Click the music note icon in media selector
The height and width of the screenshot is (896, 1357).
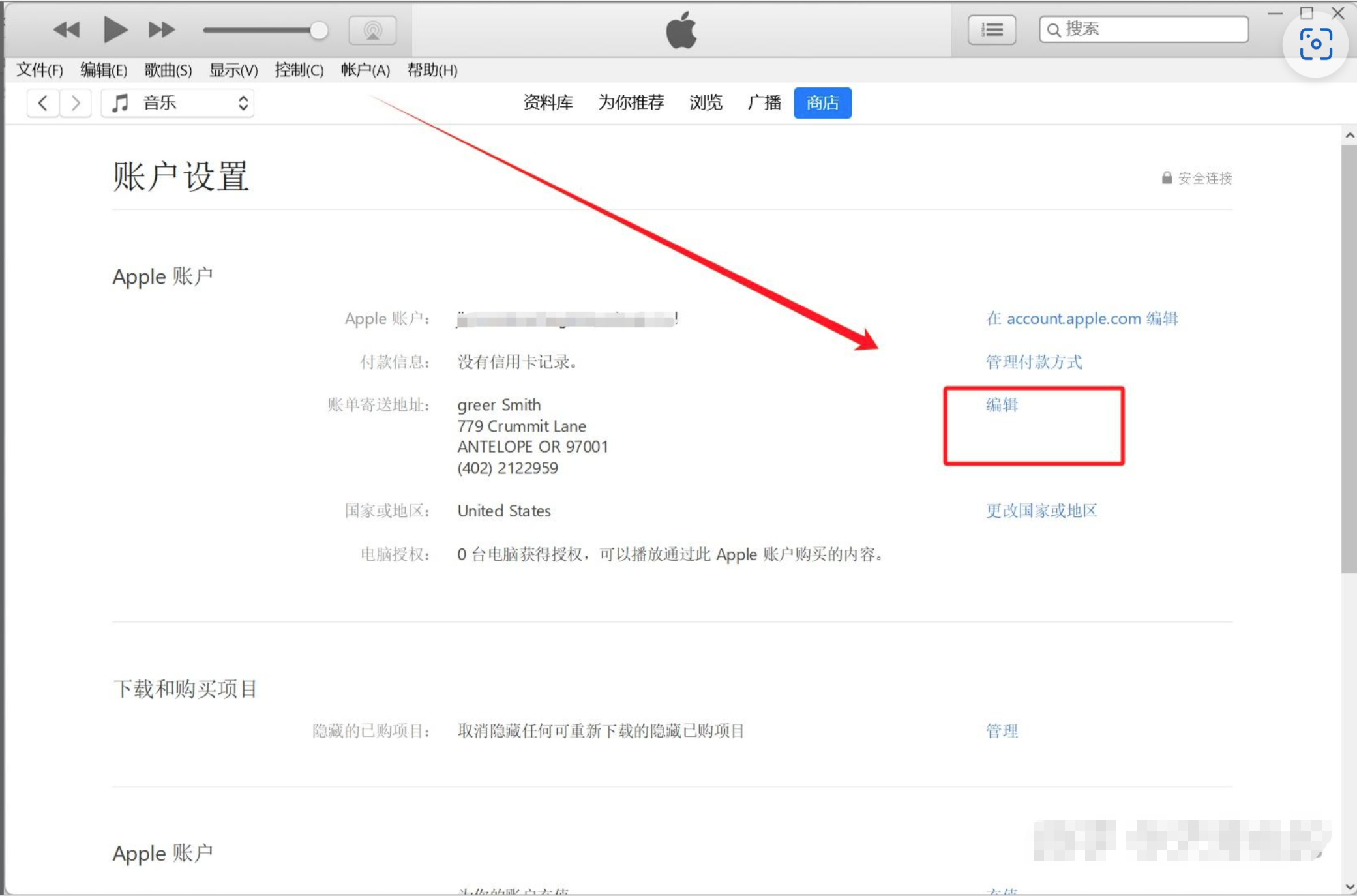[120, 103]
